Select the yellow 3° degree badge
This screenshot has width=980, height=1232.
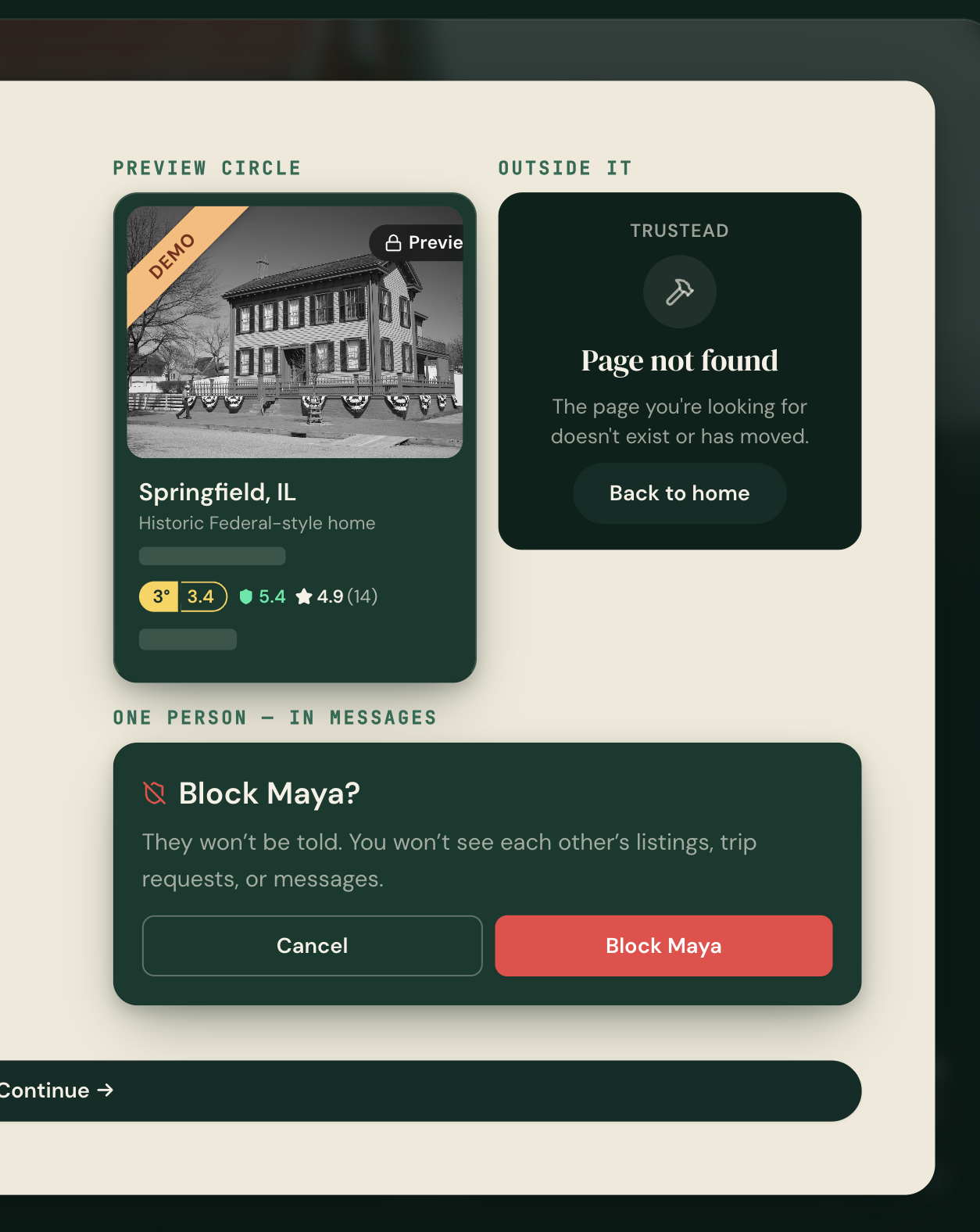pos(159,596)
